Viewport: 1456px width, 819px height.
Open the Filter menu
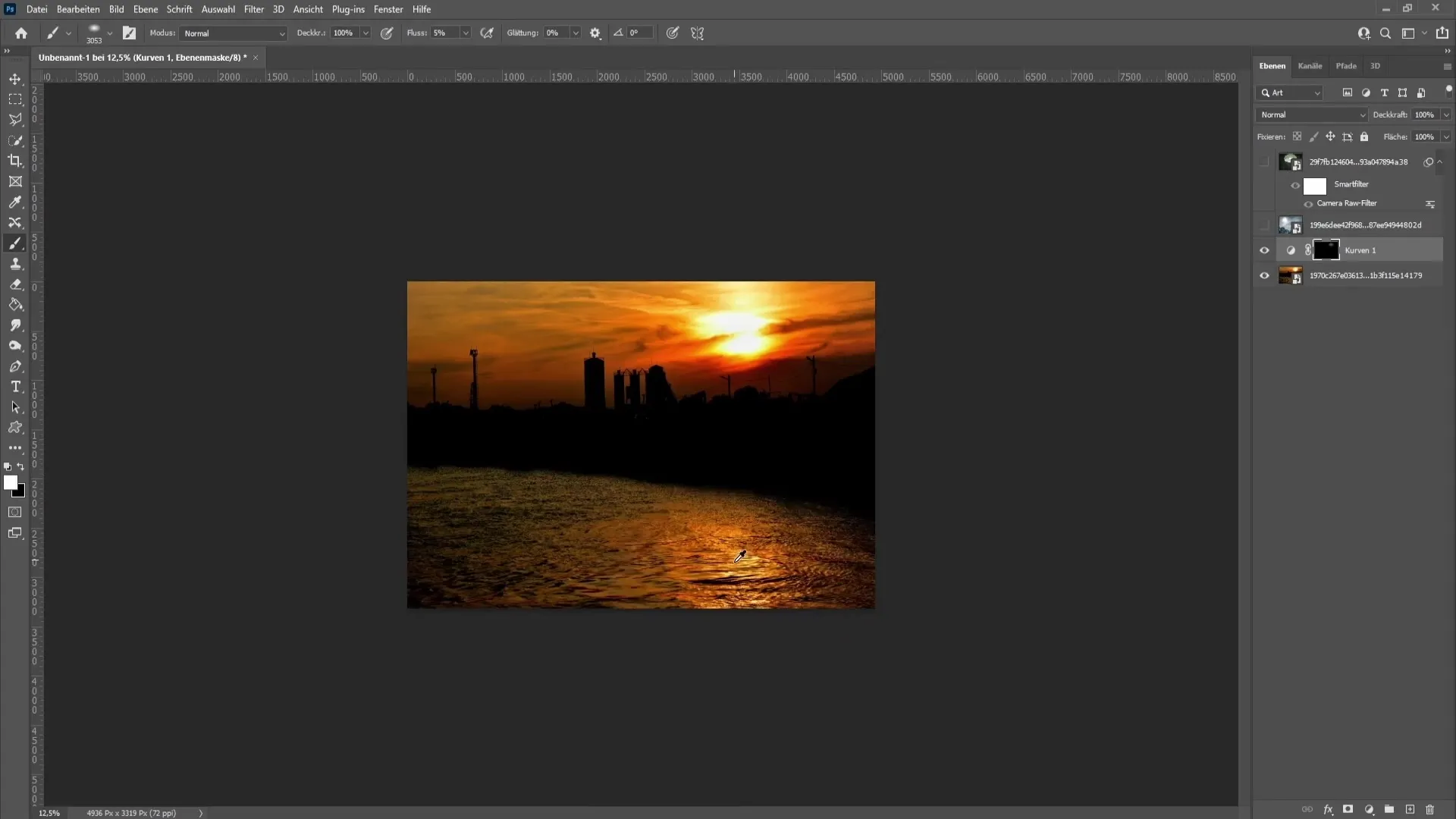tap(253, 9)
